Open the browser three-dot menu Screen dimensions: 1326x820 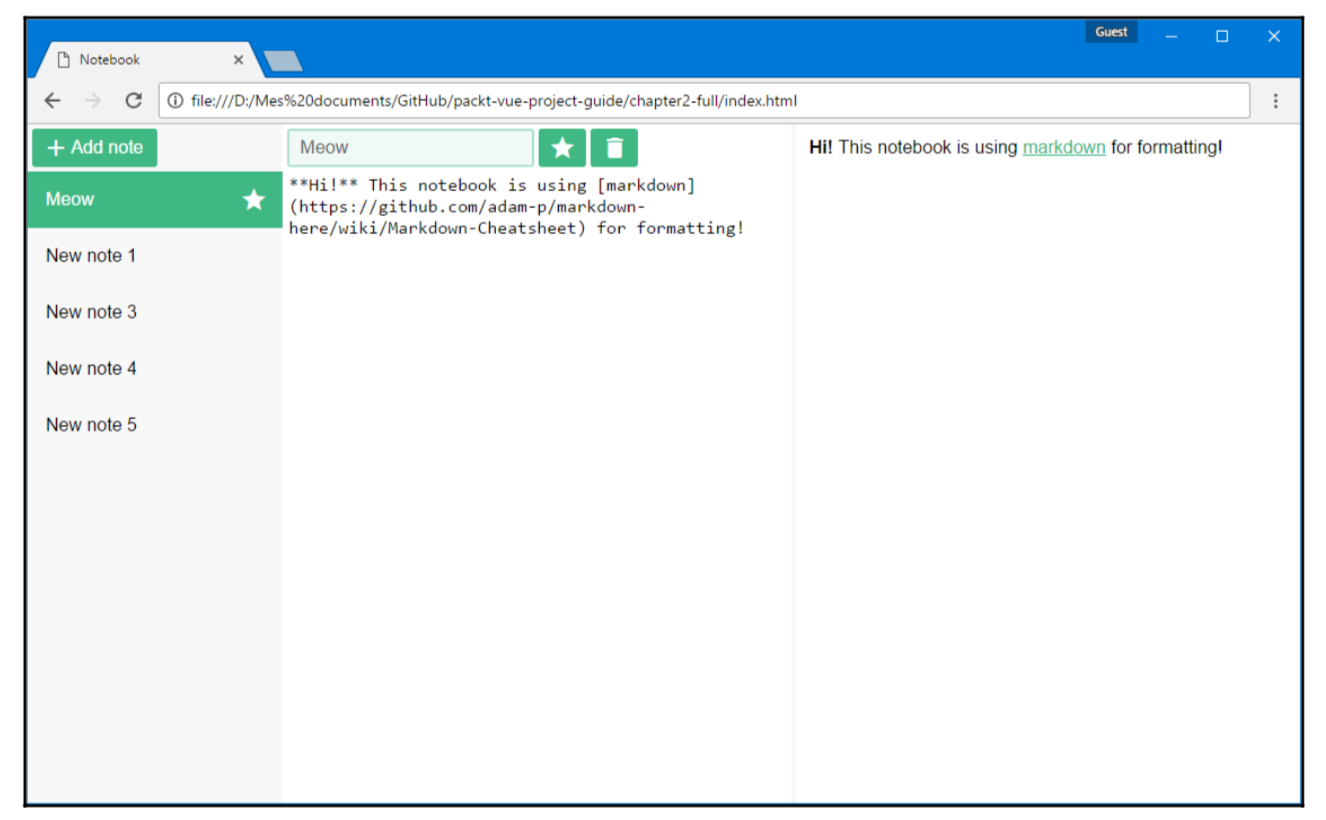click(x=1276, y=101)
